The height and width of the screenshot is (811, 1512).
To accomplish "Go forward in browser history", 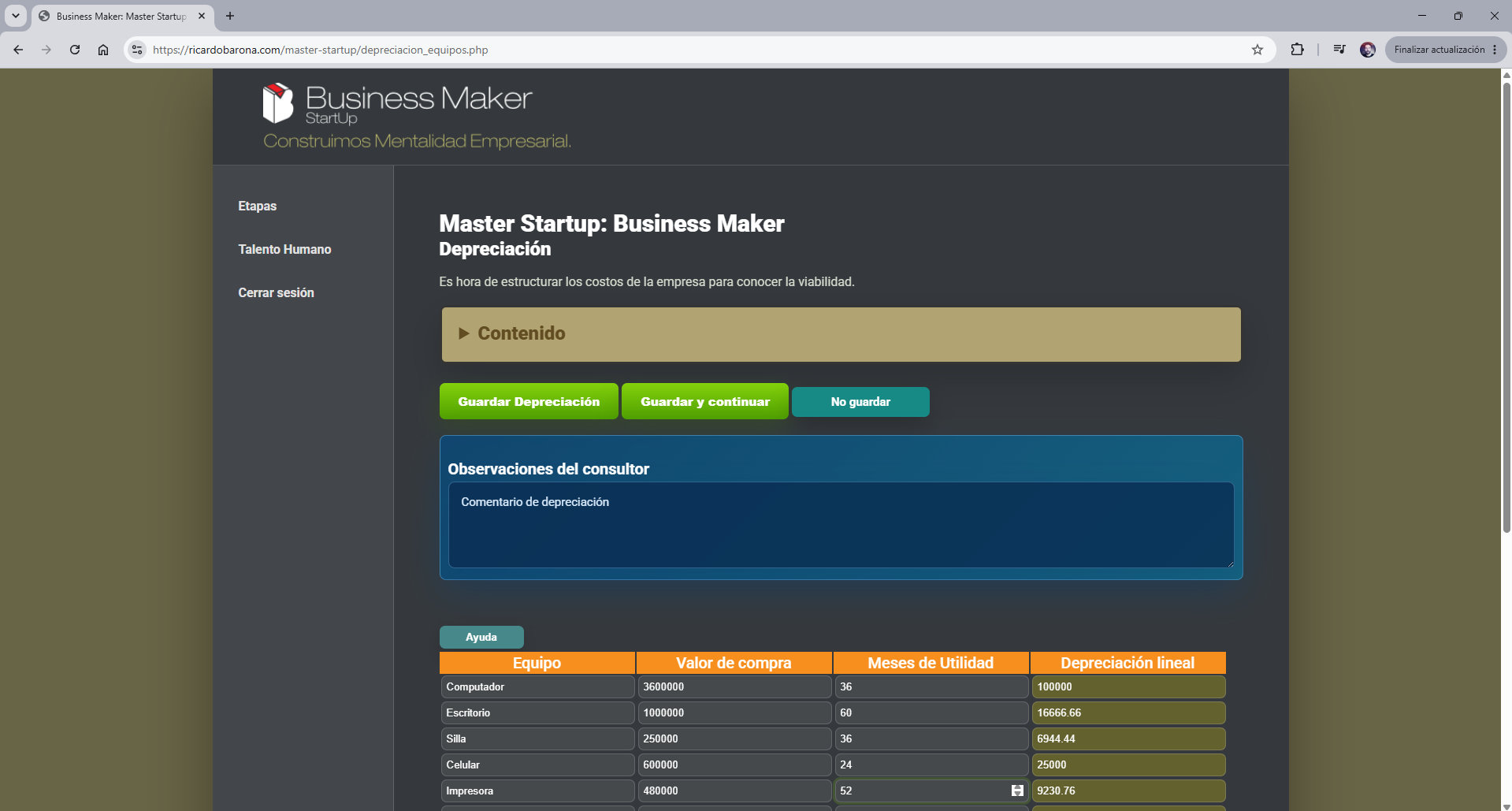I will click(x=46, y=50).
